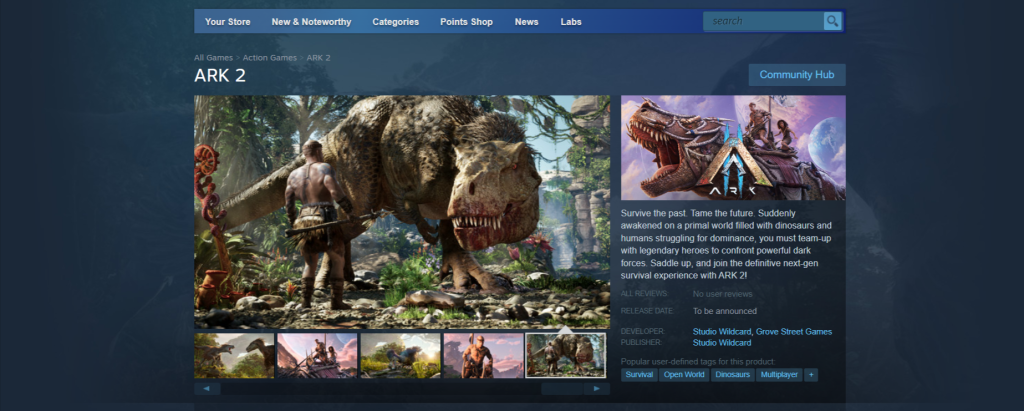Select the Open World tag
This screenshot has width=1024, height=411.
(684, 374)
